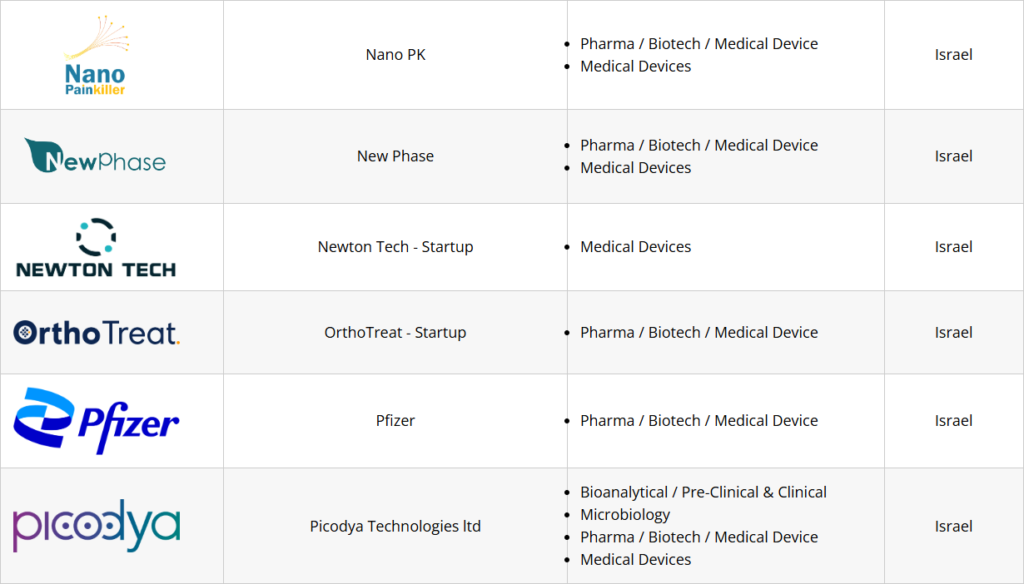Click Medical Devices in New Phase row
Screen dimensions: 1024x584
coord(635,168)
